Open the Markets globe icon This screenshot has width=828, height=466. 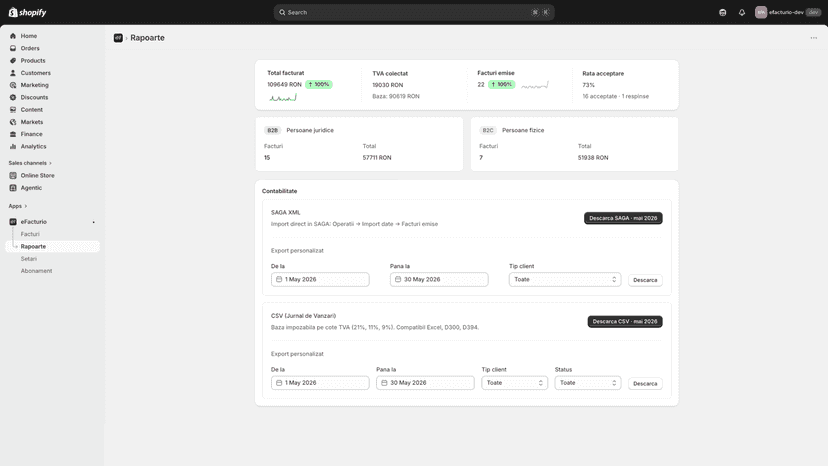point(13,122)
